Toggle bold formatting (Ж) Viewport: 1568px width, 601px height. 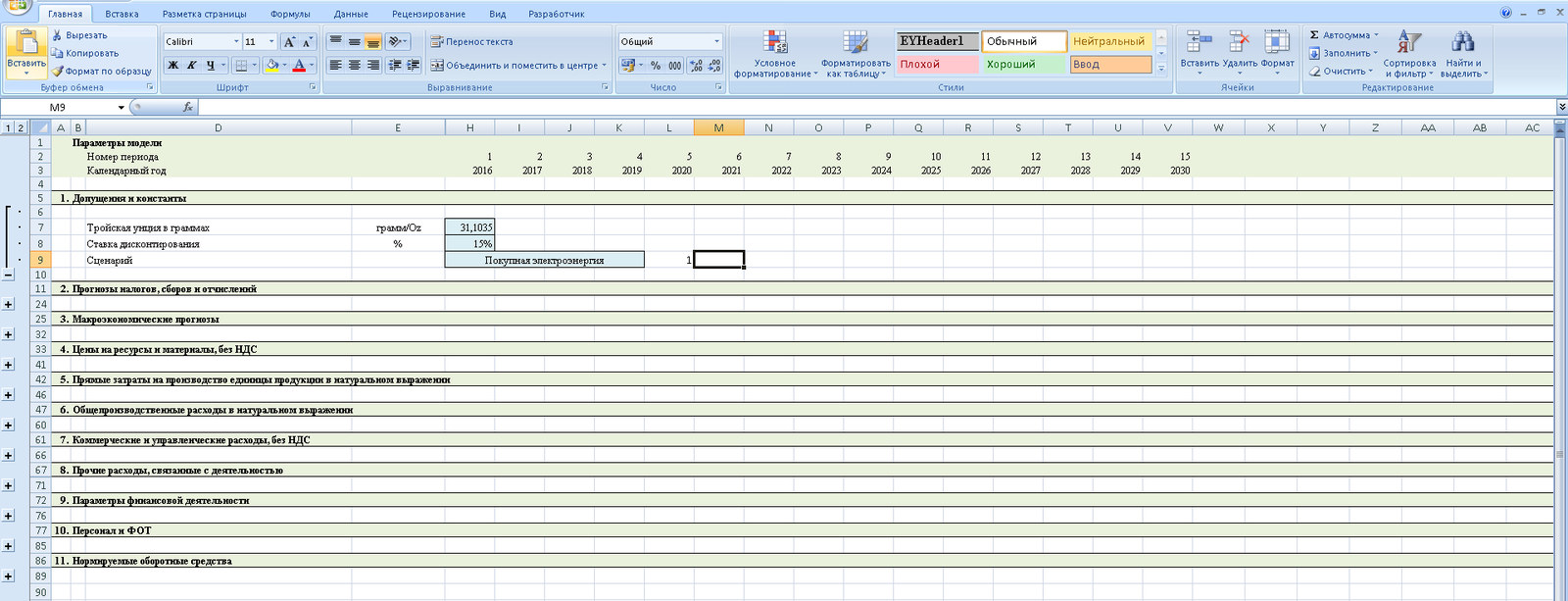[x=173, y=66]
